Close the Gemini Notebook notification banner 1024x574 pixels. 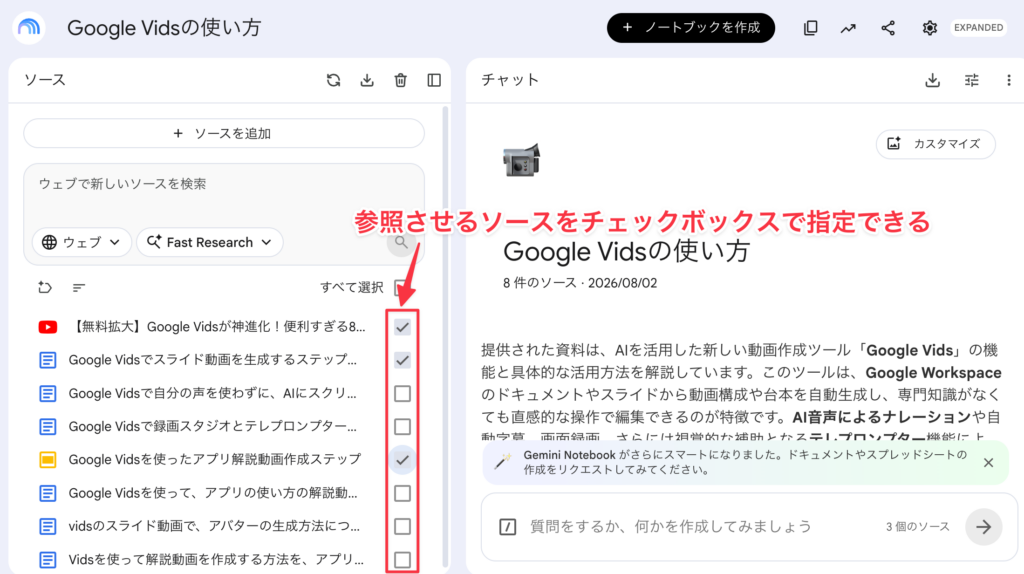[x=988, y=462]
